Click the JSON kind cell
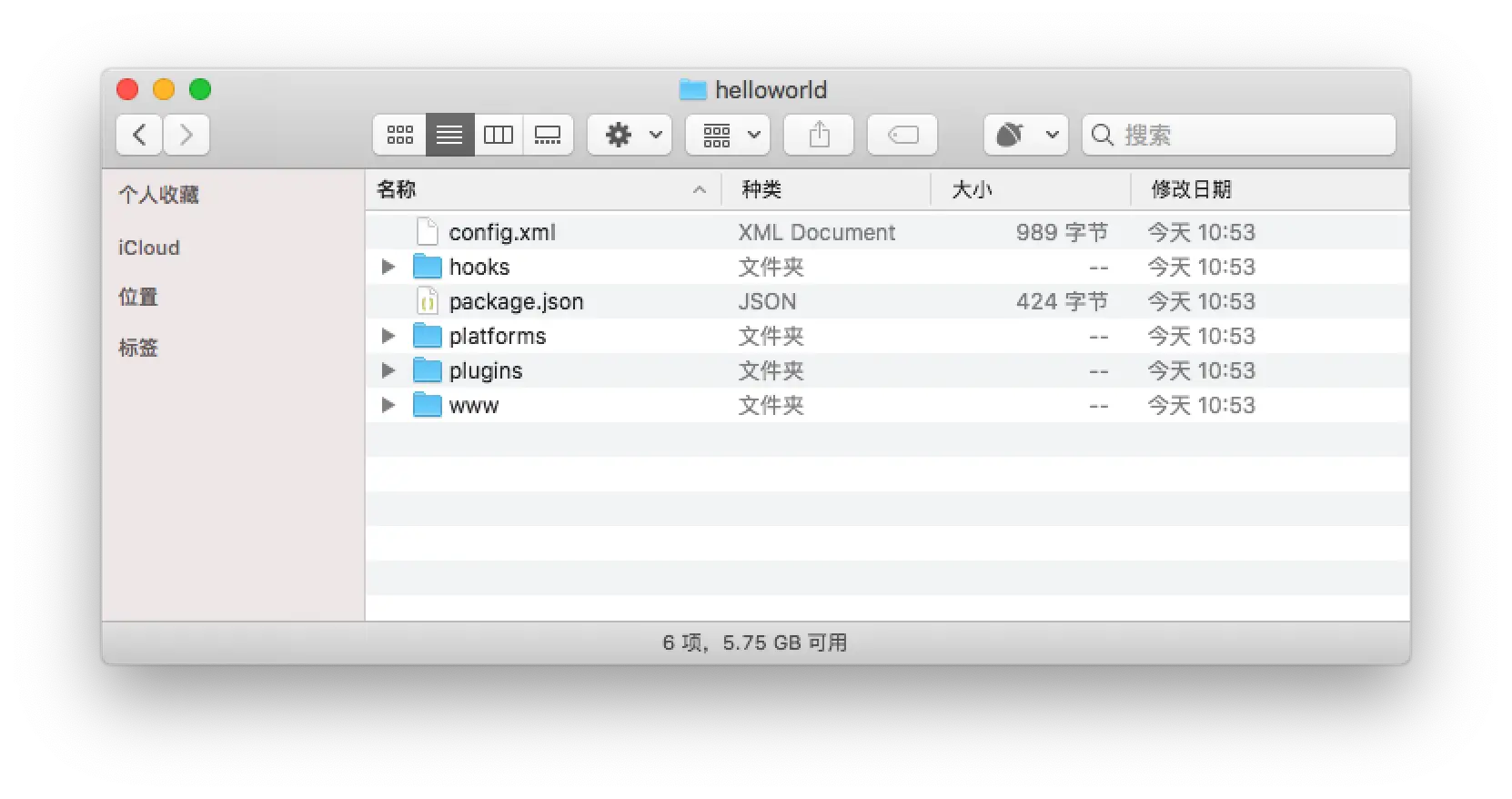 (x=767, y=301)
